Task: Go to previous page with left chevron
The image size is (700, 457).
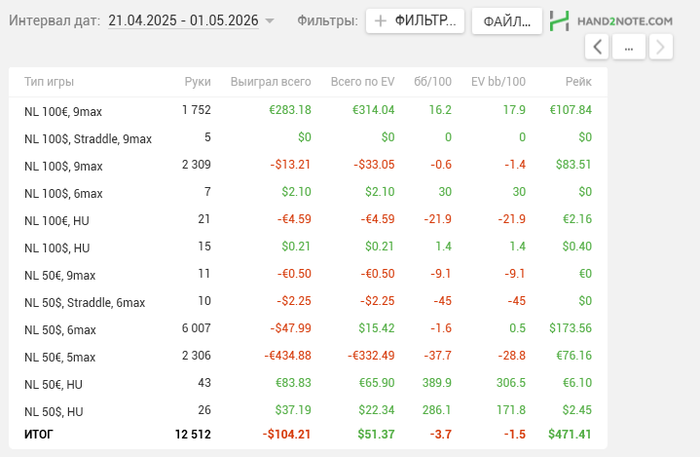Action: click(596, 46)
